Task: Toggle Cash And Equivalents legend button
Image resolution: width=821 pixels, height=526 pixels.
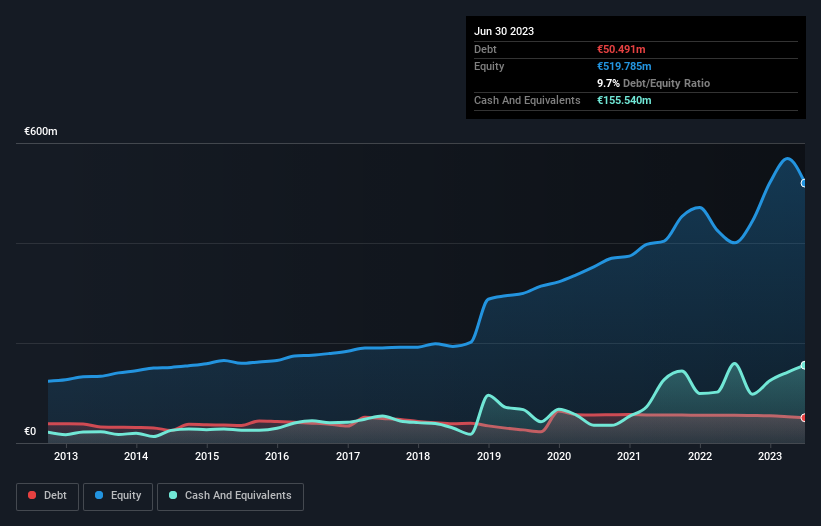Action: coord(230,496)
